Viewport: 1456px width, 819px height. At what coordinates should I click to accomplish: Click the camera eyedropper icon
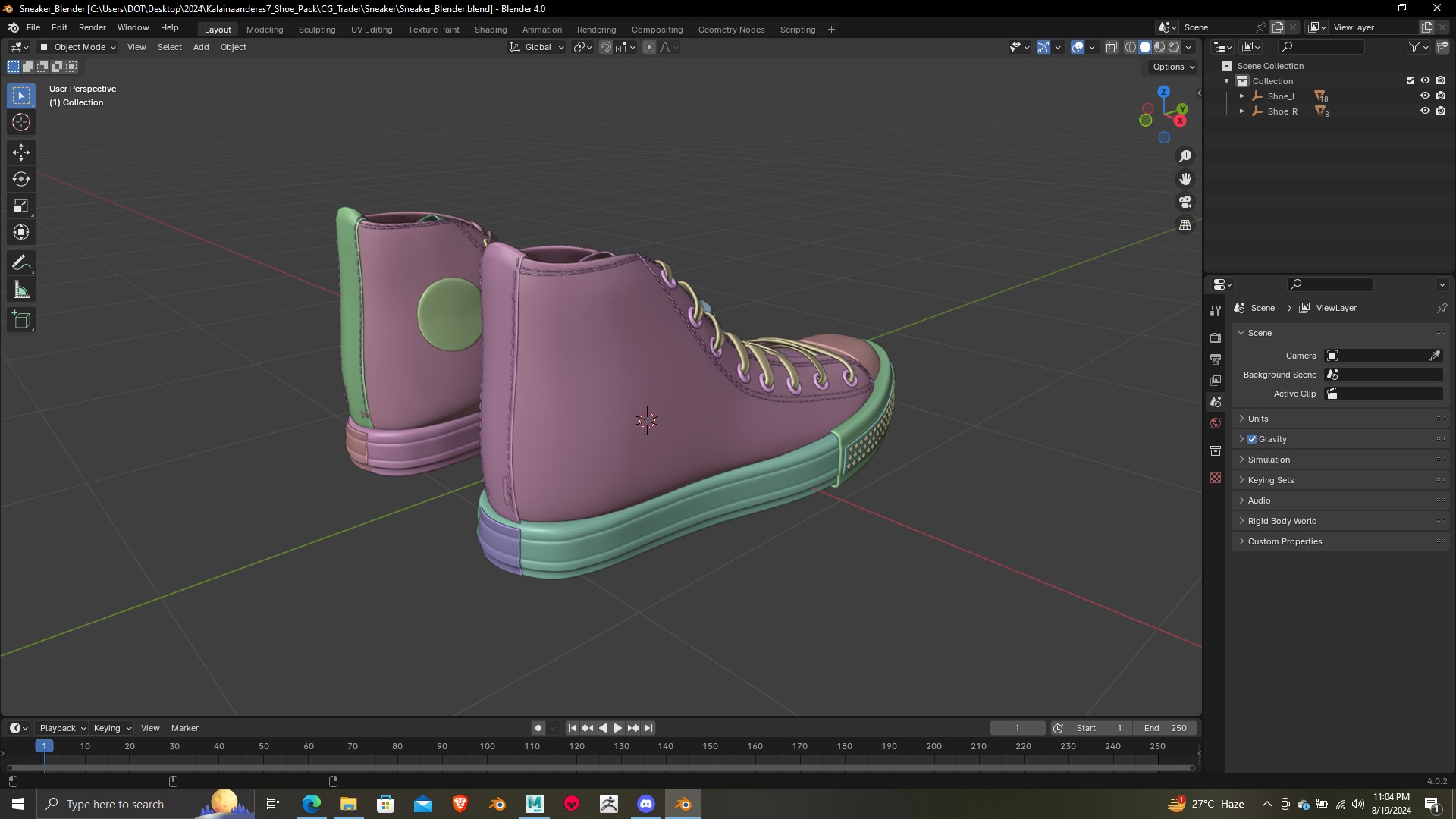(1435, 356)
